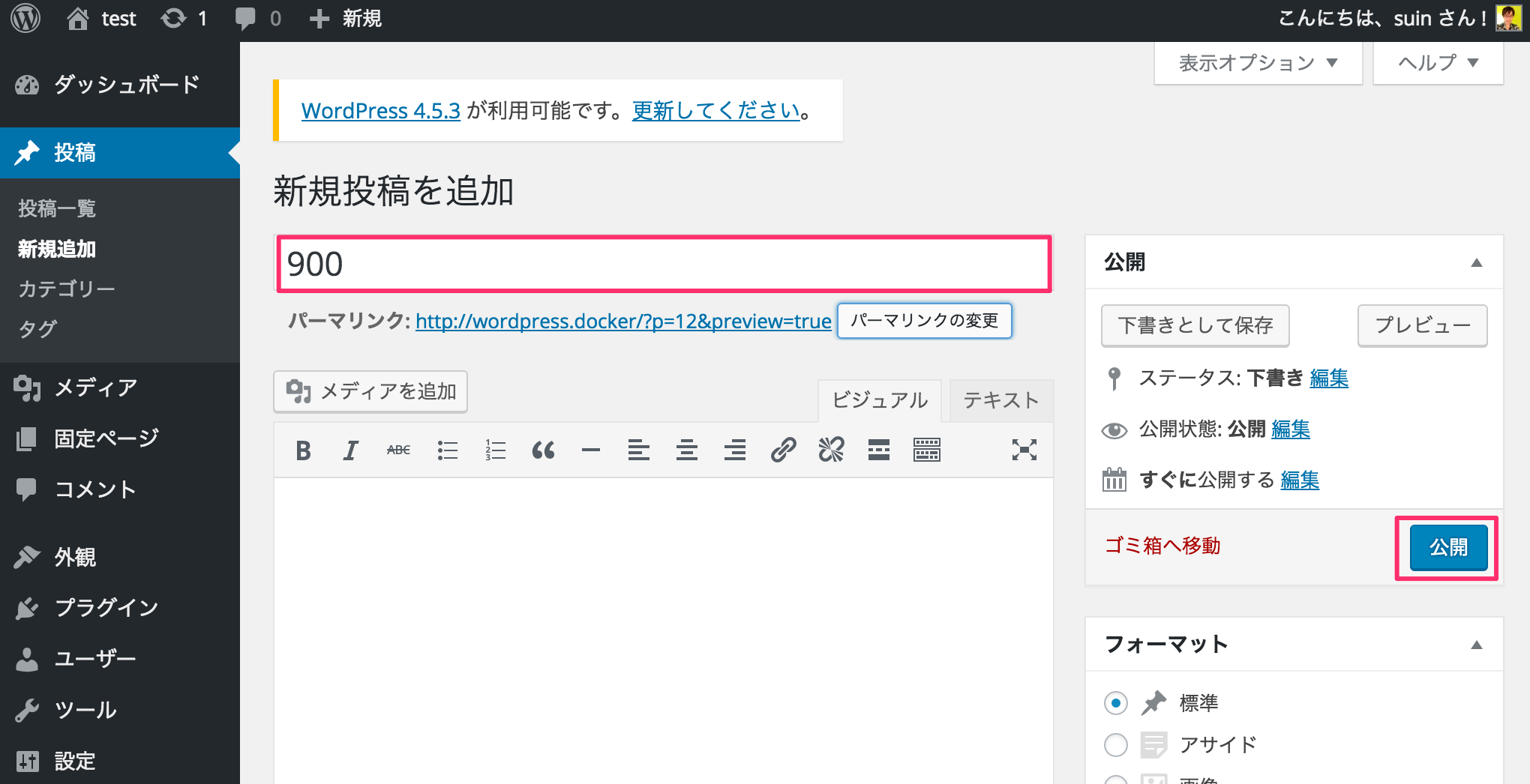Enter distraction-free fullscreen mode
Viewport: 1530px width, 784px height.
[1024, 450]
